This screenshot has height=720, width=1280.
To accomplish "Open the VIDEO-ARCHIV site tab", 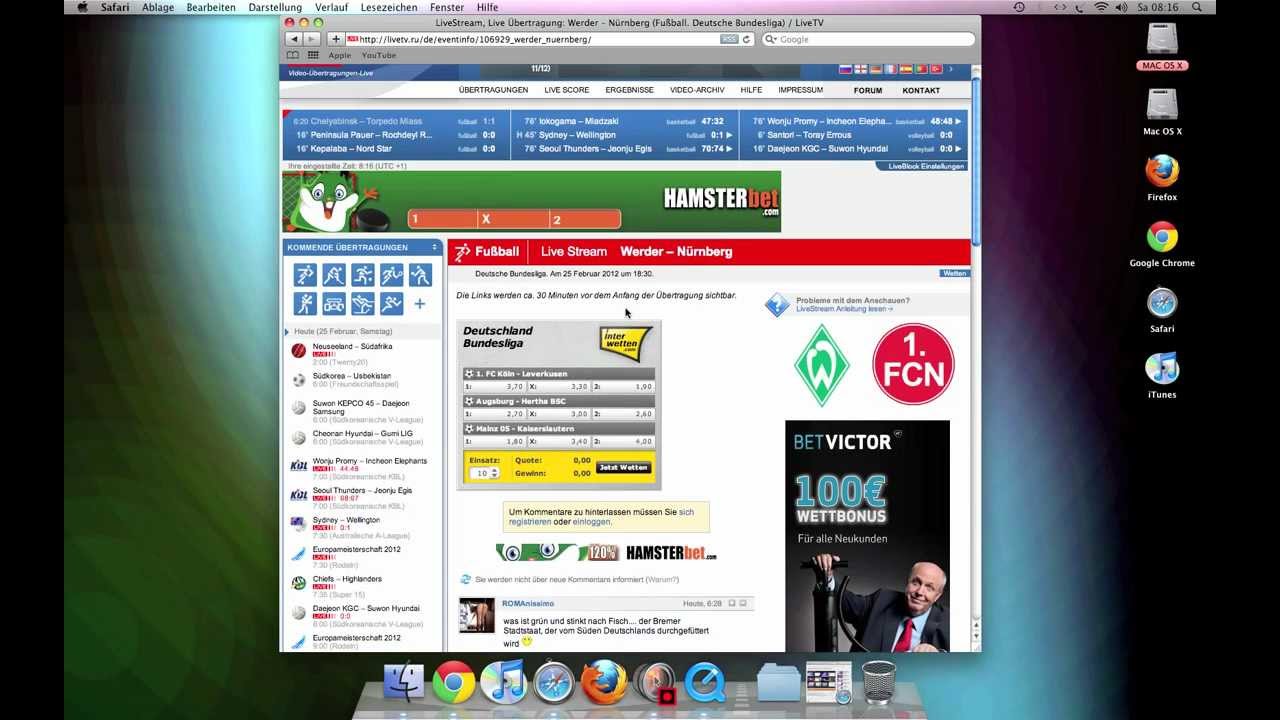I will coord(697,90).
